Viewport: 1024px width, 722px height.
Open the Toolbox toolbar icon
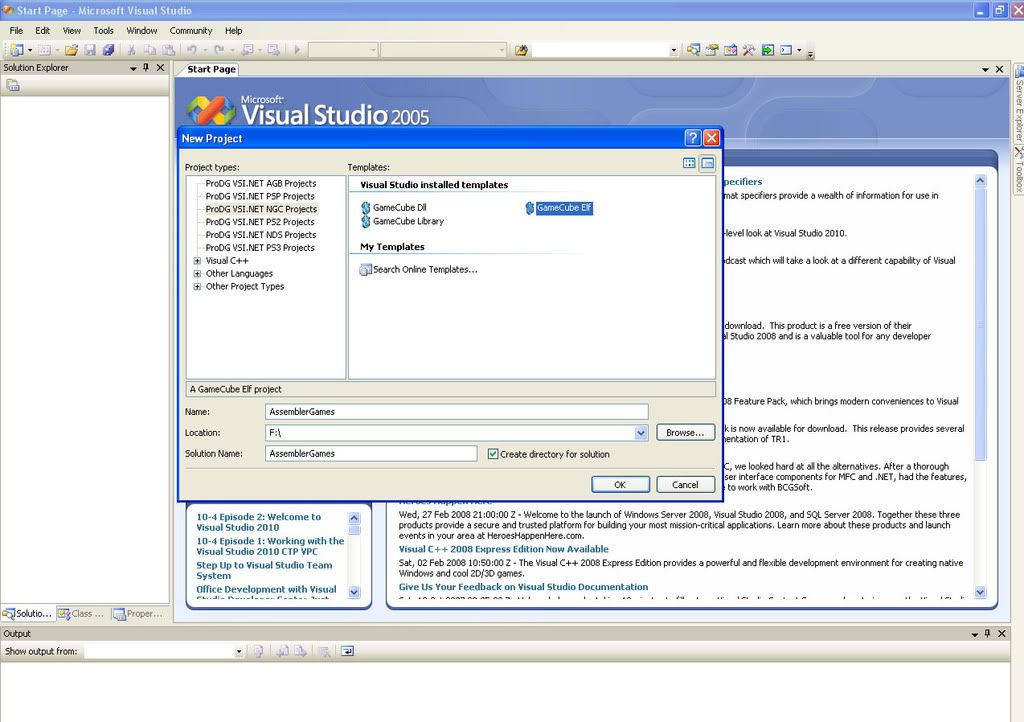pyautogui.click(x=748, y=50)
